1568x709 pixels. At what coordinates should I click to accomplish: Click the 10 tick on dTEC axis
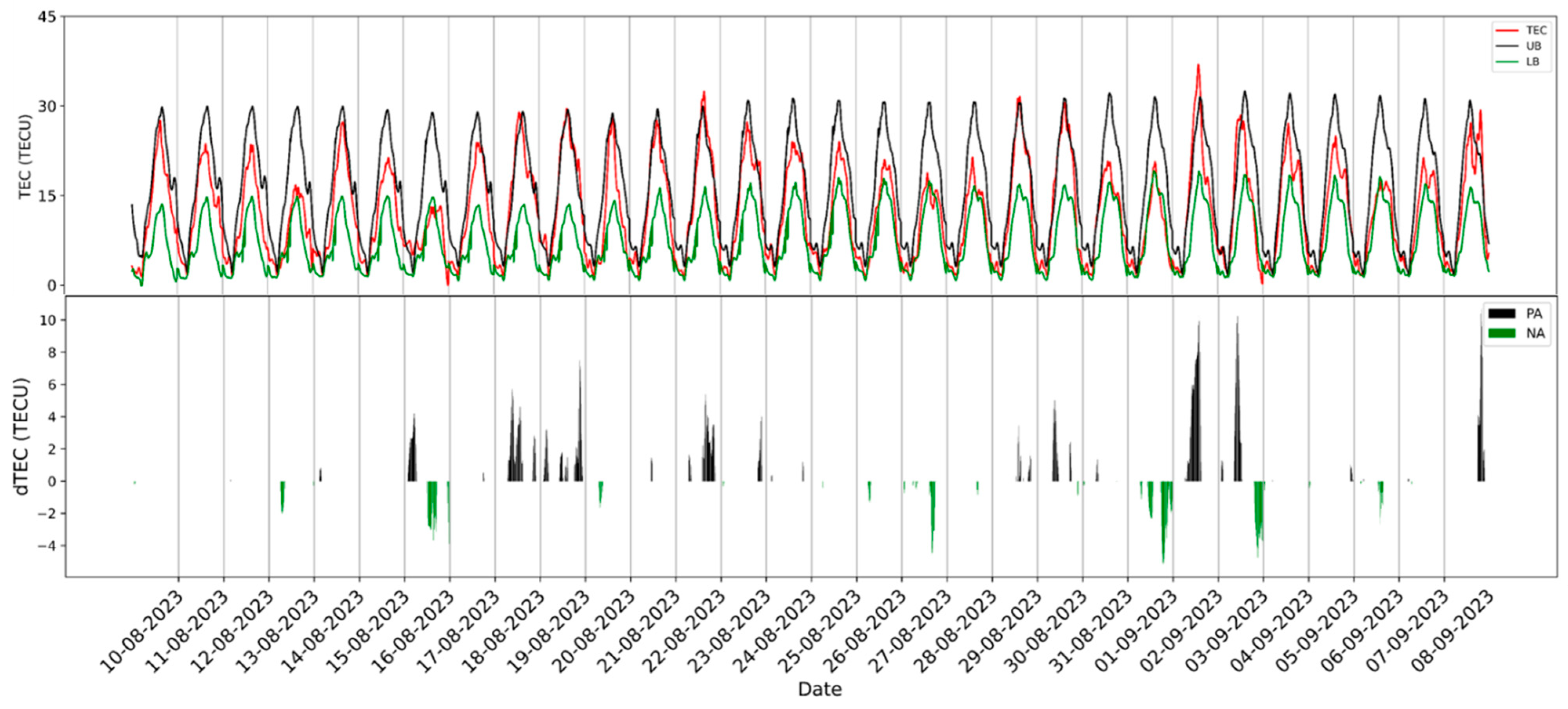pyautogui.click(x=47, y=320)
